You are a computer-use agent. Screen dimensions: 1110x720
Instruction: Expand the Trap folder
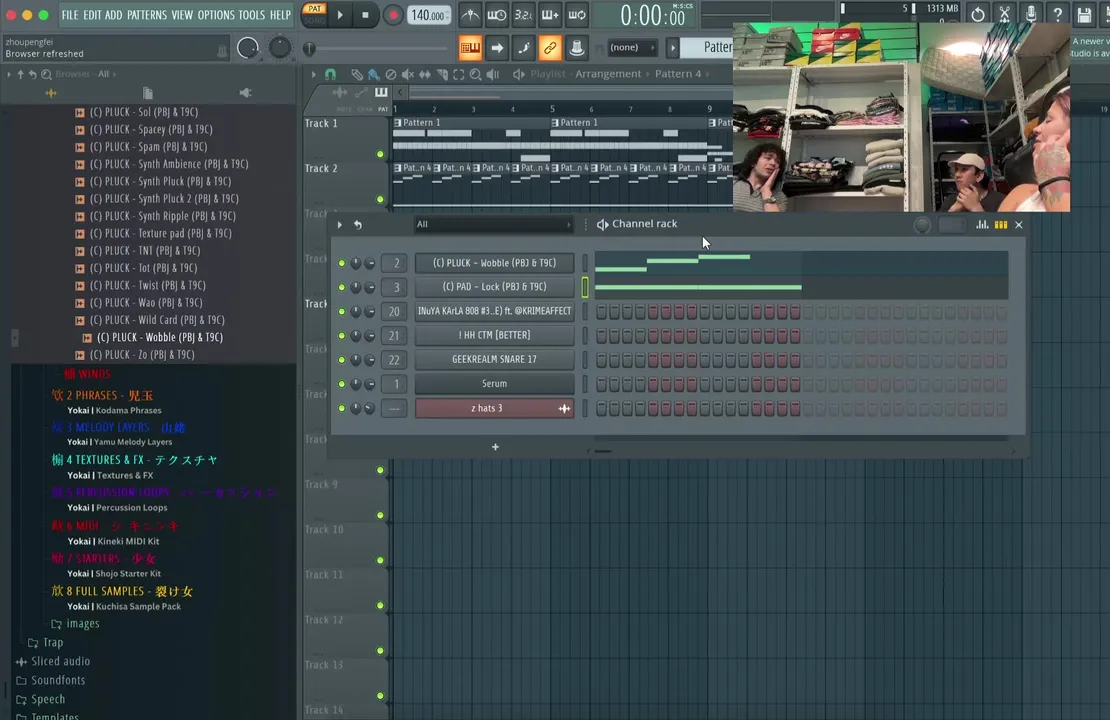click(x=46, y=643)
